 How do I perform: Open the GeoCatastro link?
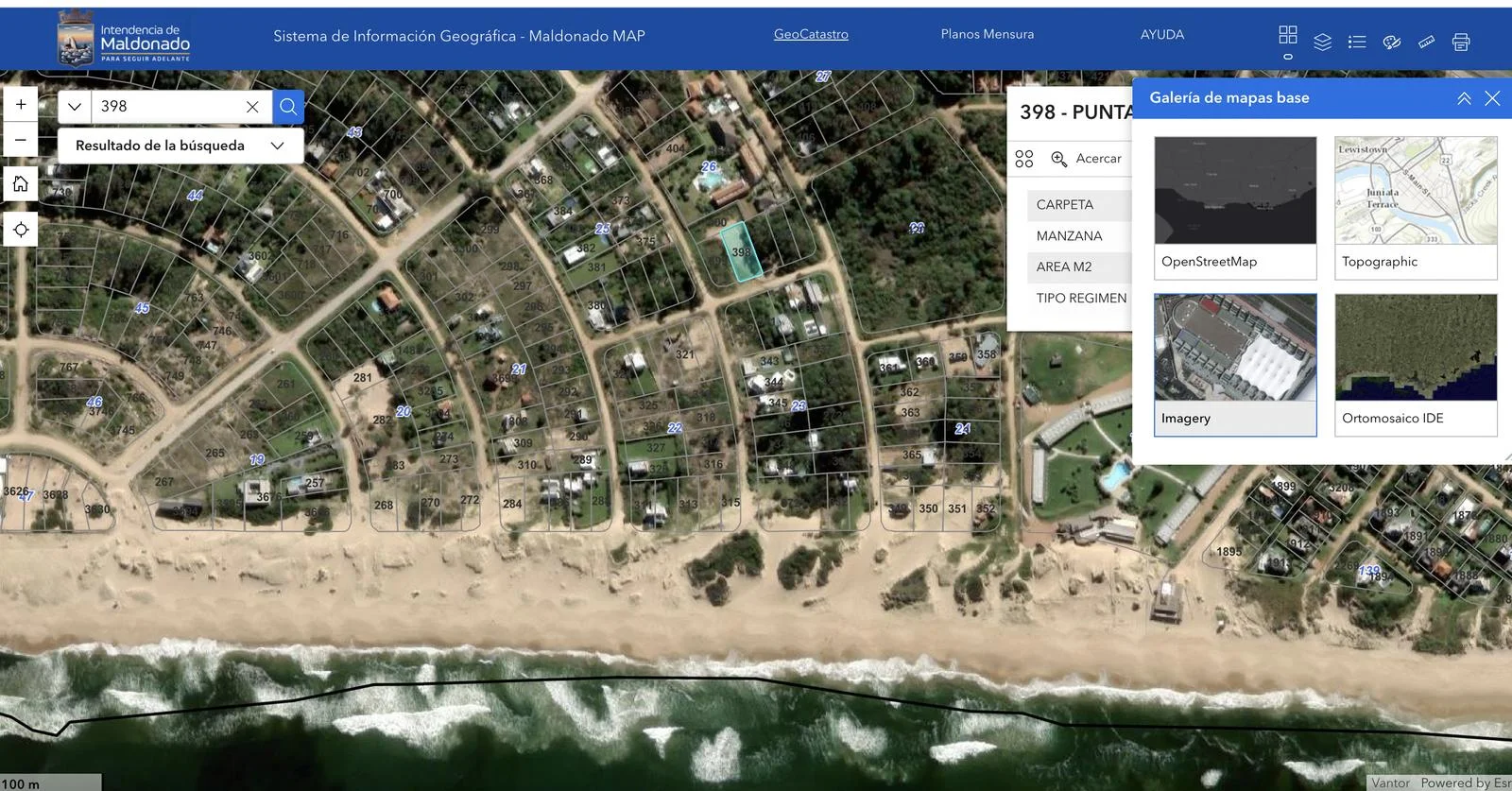(811, 34)
